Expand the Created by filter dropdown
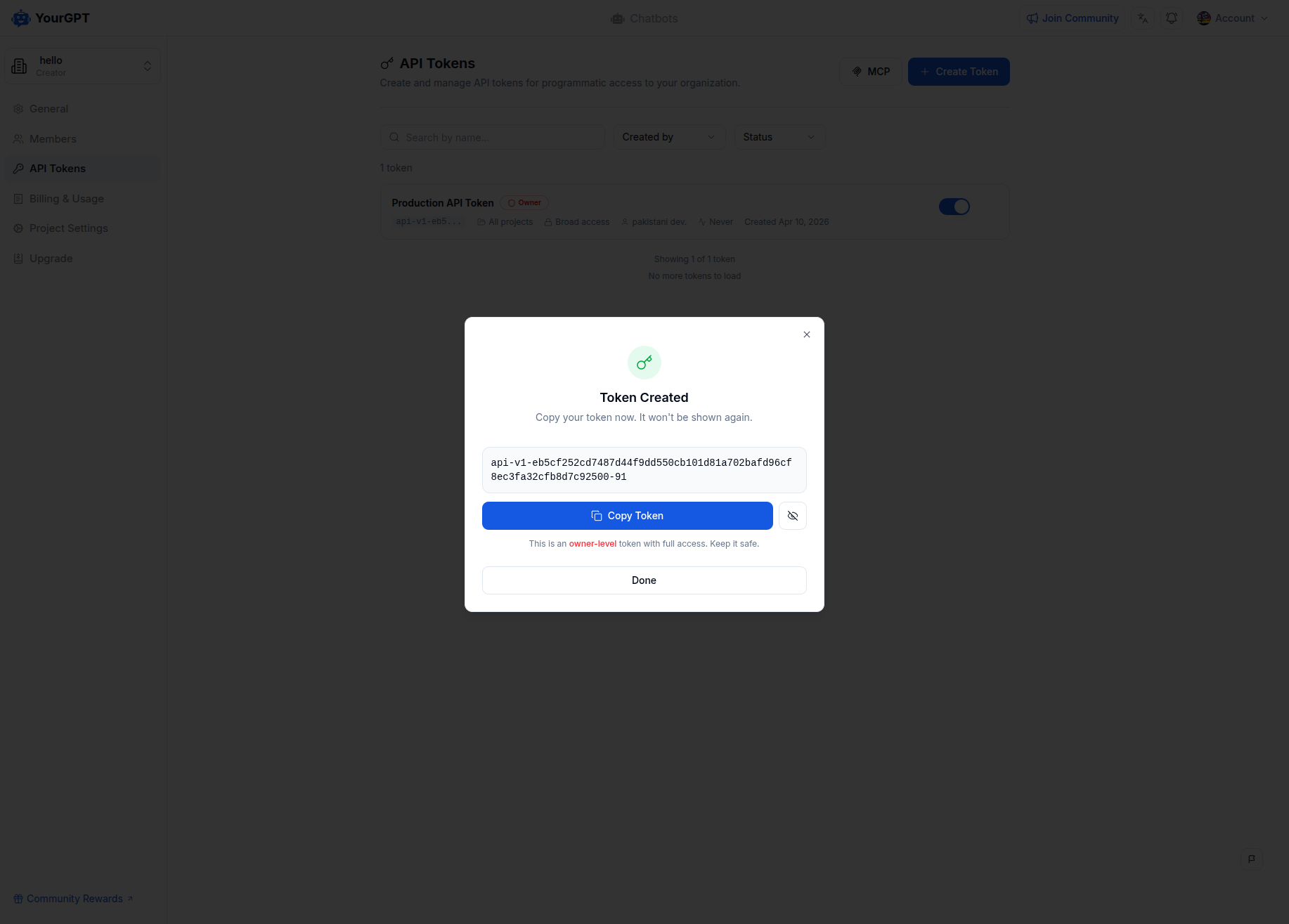Image resolution: width=1289 pixels, height=924 pixels. [668, 137]
